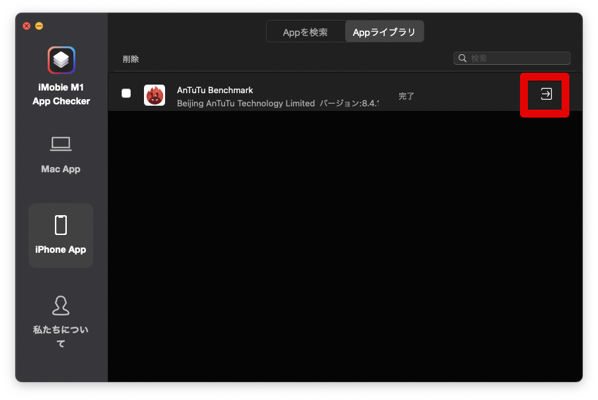Select the iPhone App sidebar item
The width and height of the screenshot is (598, 400).
click(x=61, y=235)
